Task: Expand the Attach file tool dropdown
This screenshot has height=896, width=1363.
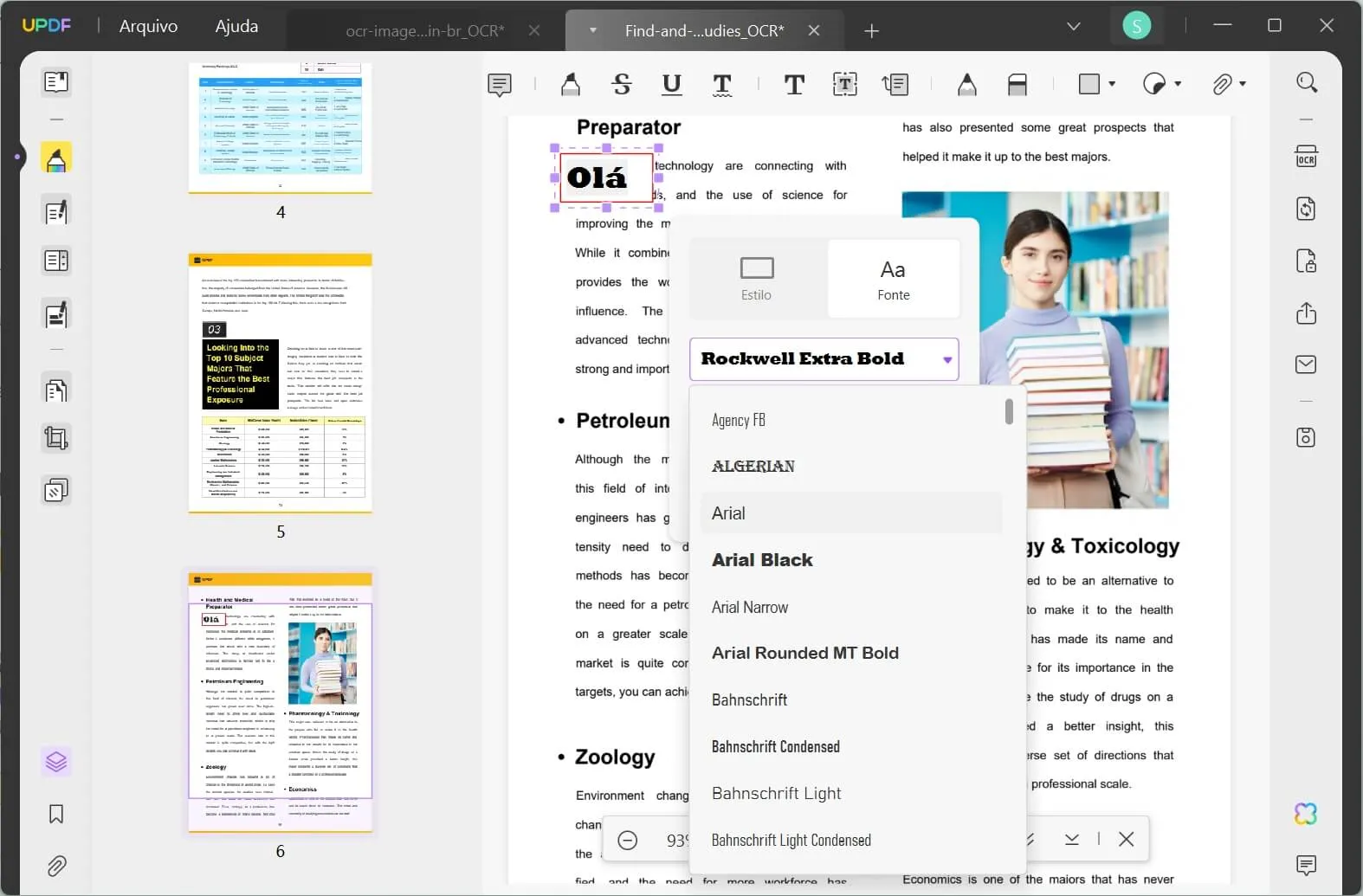Action: [1243, 84]
